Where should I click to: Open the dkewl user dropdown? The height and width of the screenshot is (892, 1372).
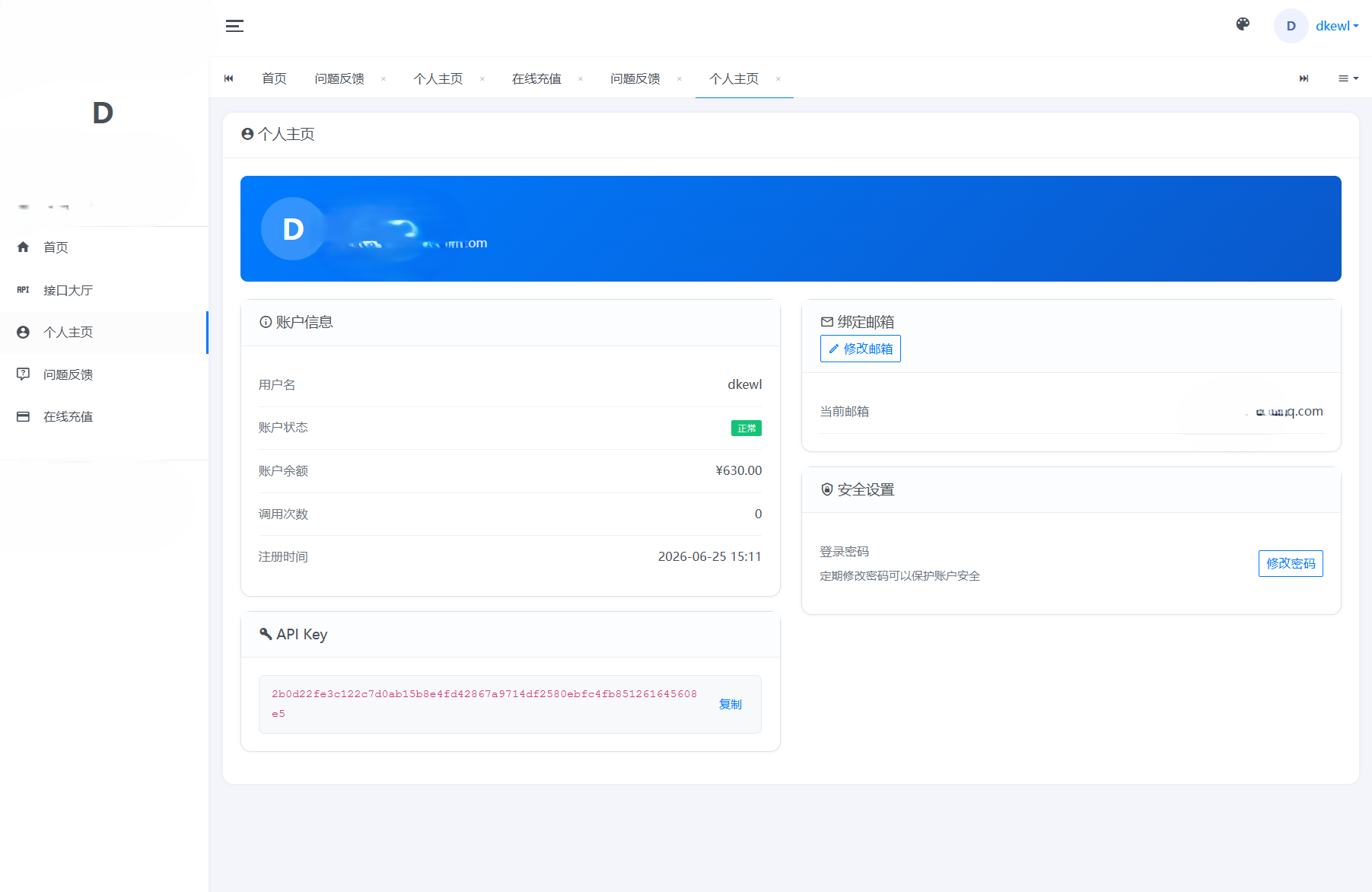pos(1337,26)
